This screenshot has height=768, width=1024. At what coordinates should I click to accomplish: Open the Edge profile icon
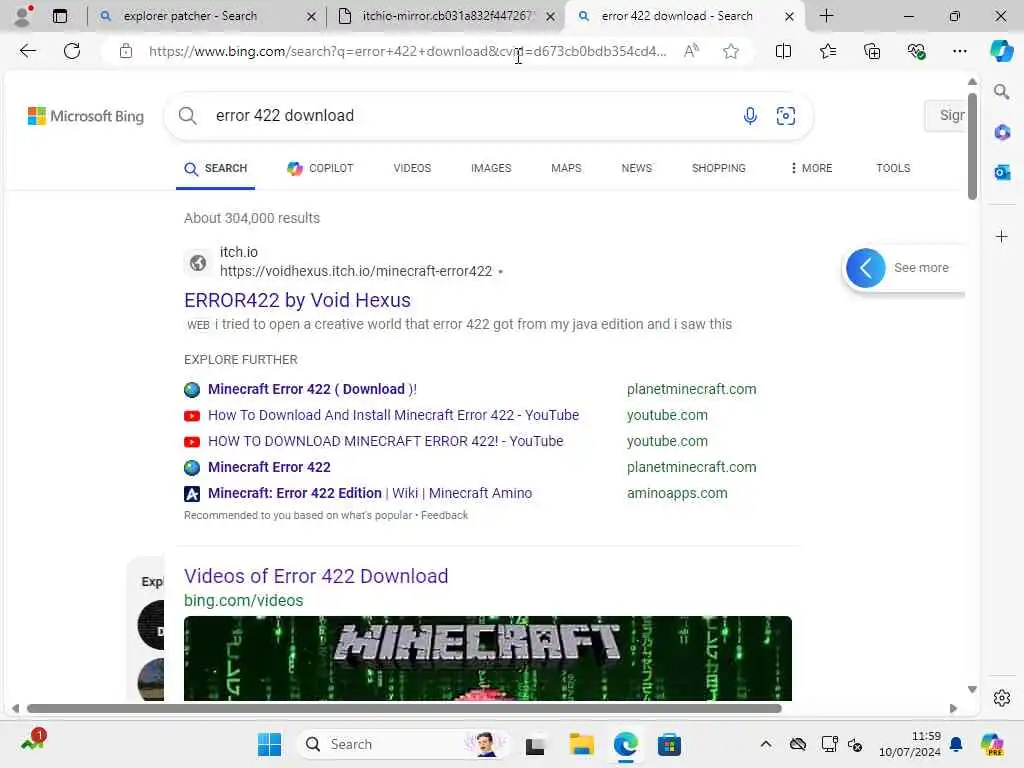(23, 16)
